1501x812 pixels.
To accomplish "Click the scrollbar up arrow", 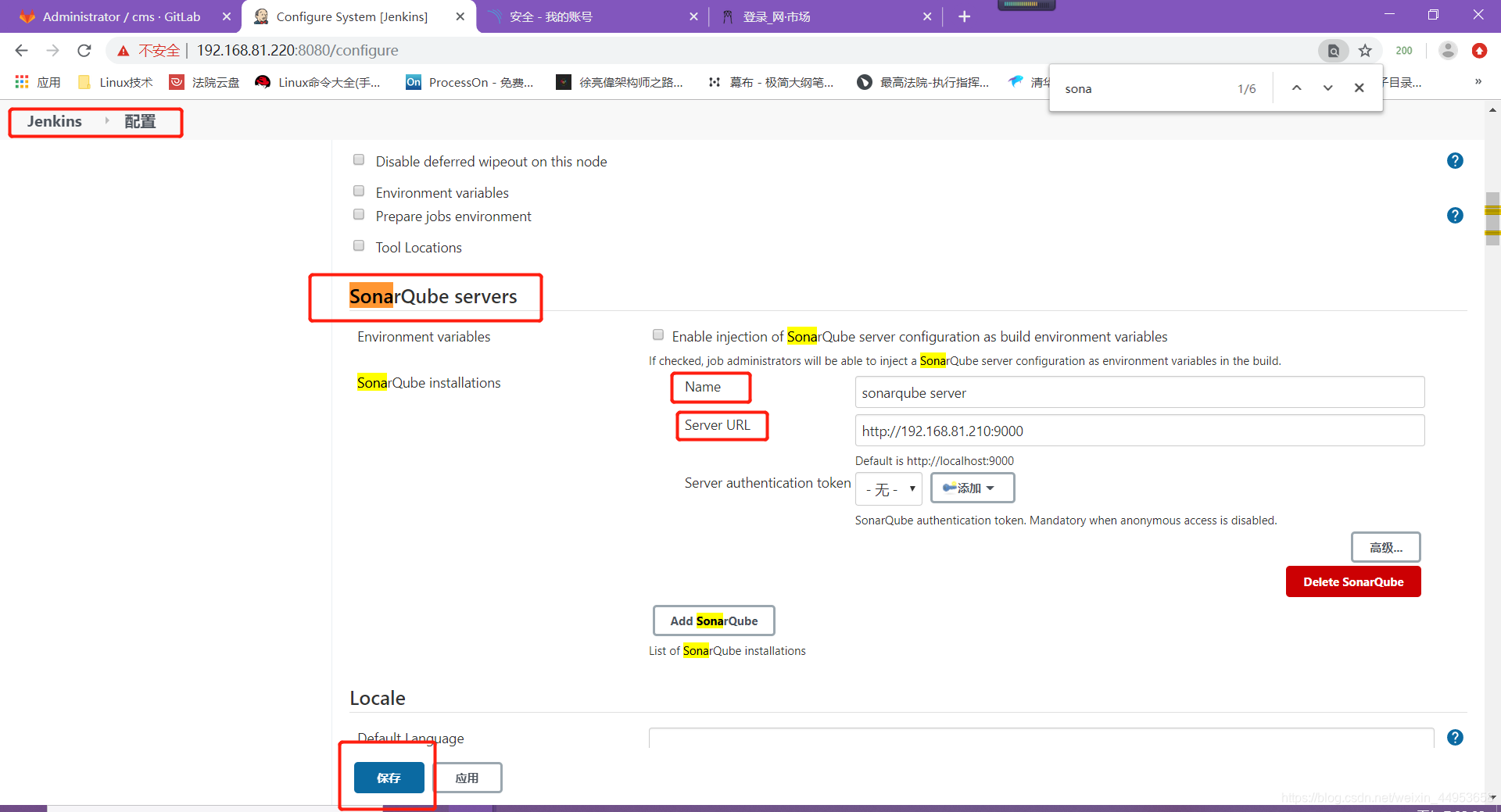I will [x=1492, y=110].
